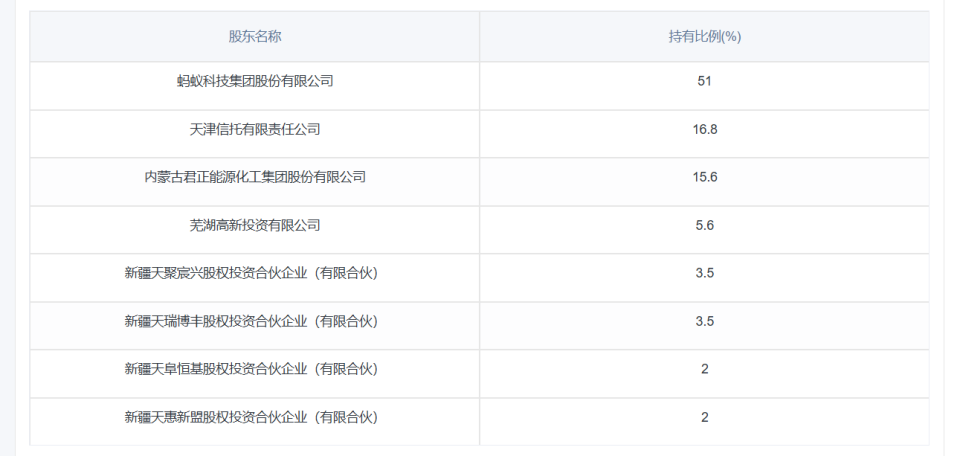Screen dimensions: 960x456
Task: Click the 持有比例(%) column header
Action: 704,37
